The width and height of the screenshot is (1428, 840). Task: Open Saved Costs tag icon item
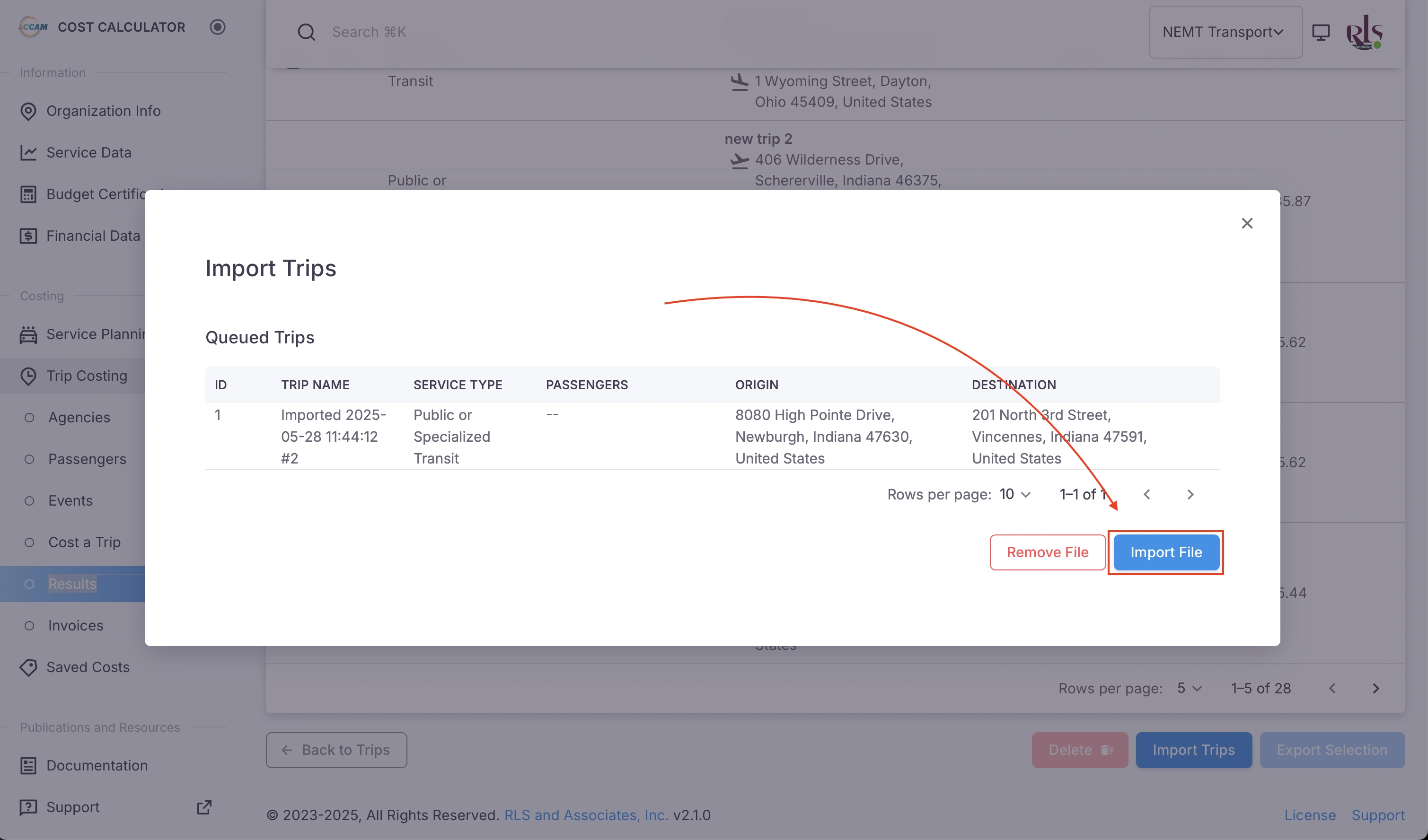click(87, 667)
